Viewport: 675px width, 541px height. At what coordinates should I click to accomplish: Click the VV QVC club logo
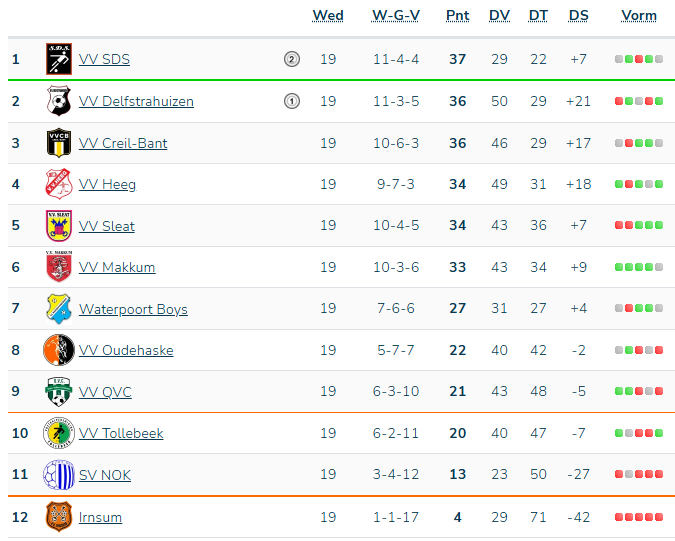pyautogui.click(x=59, y=392)
